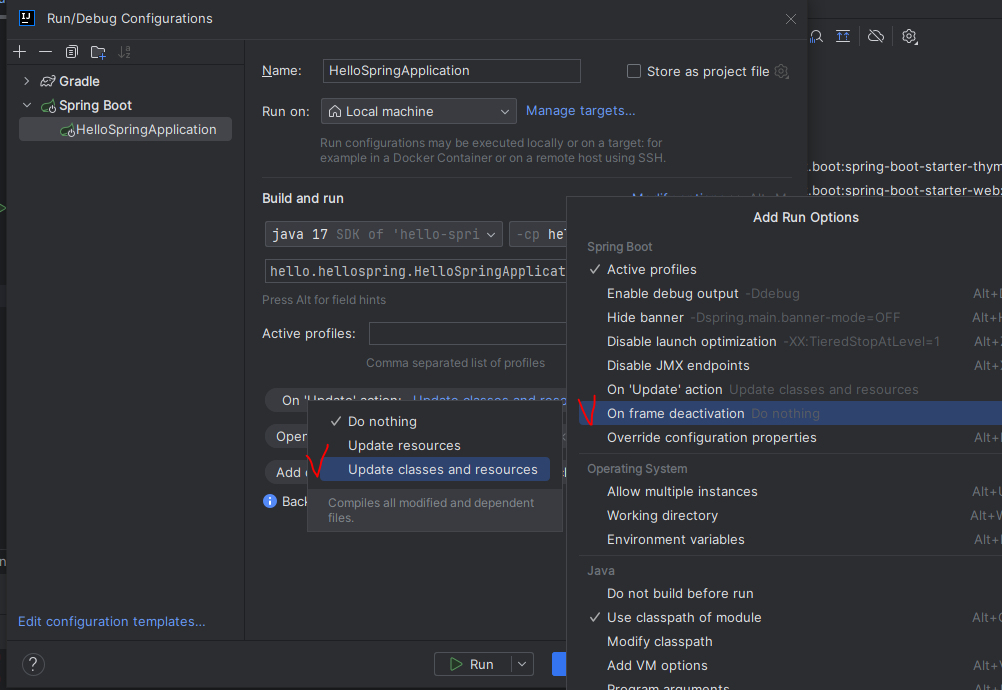
Task: Toggle offline mode cloud icon in the Gradle panel
Action: pos(875,36)
